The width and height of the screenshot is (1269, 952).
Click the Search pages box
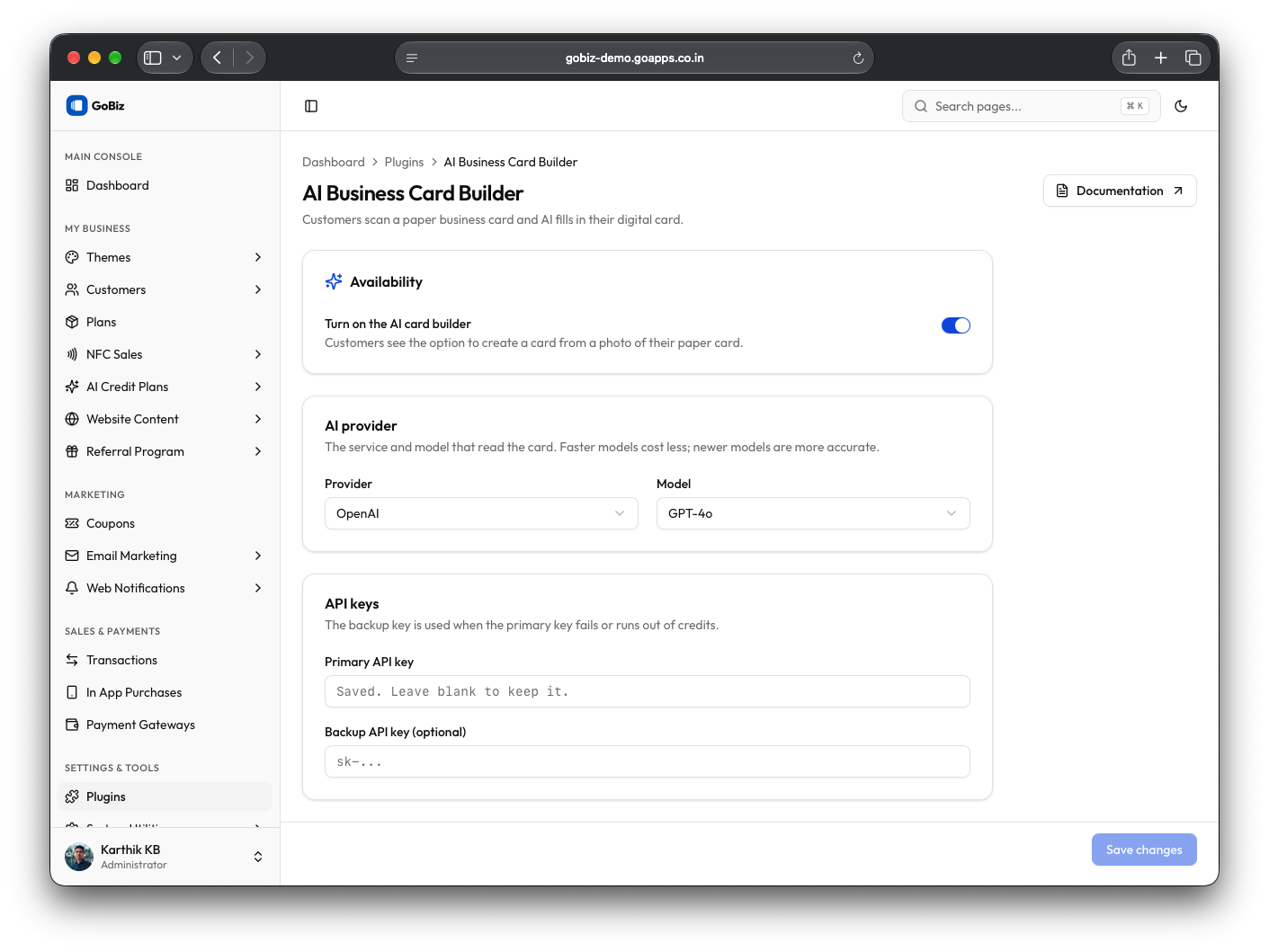1032,106
